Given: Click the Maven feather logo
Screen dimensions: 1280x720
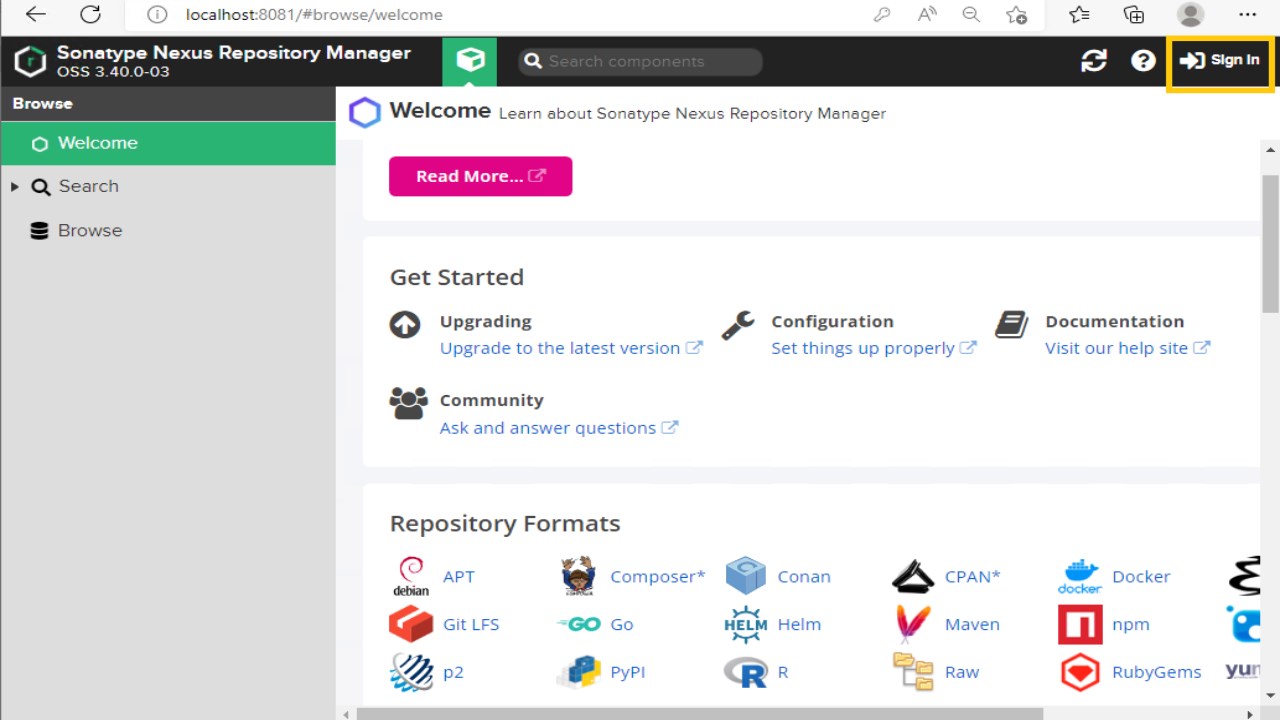Looking at the screenshot, I should click(x=912, y=624).
